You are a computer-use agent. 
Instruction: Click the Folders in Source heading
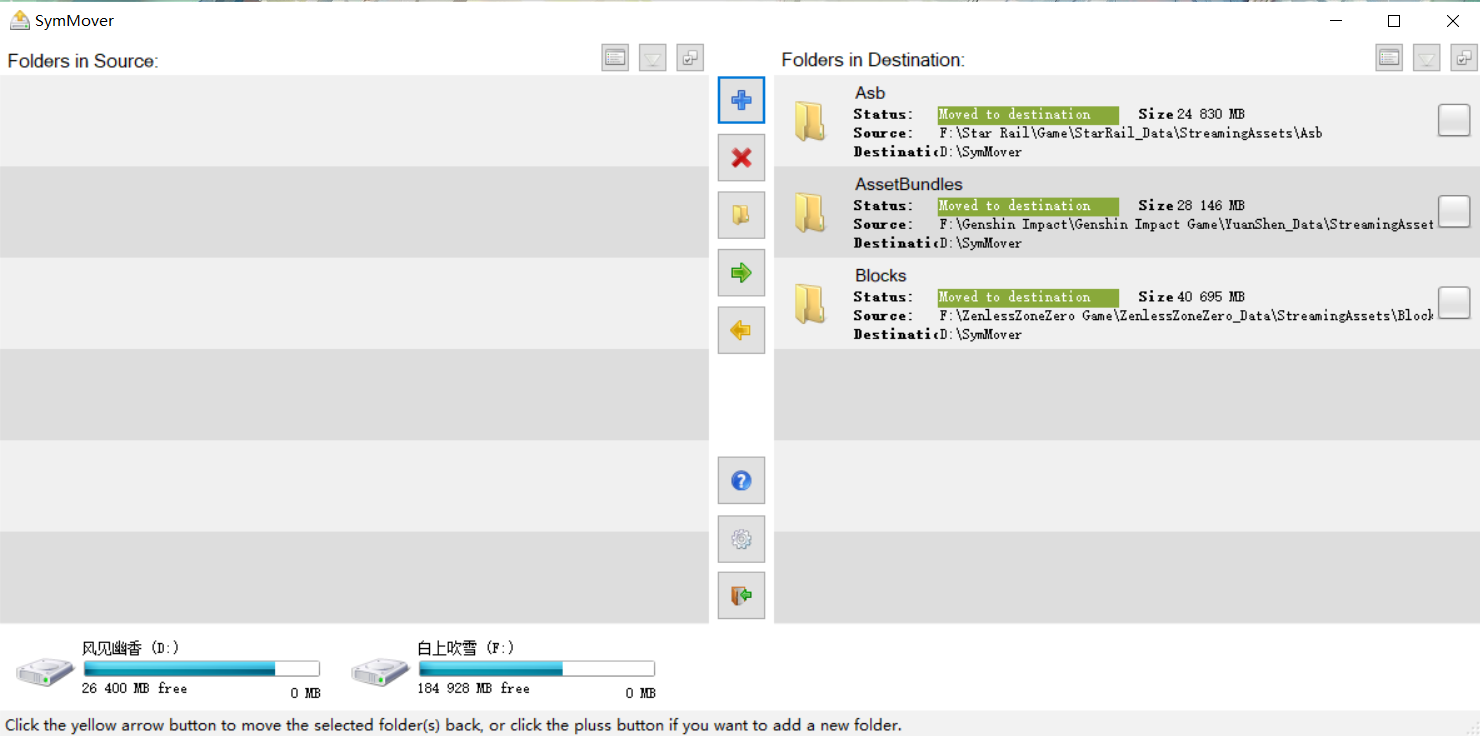tap(83, 61)
